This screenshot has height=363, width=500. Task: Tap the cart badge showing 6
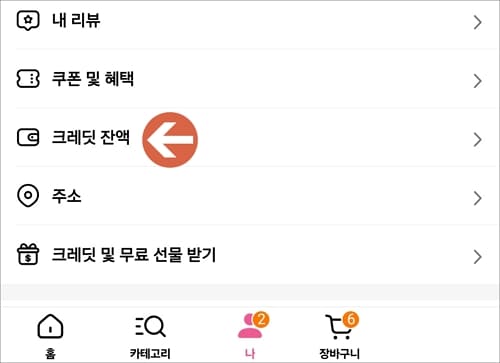351,319
